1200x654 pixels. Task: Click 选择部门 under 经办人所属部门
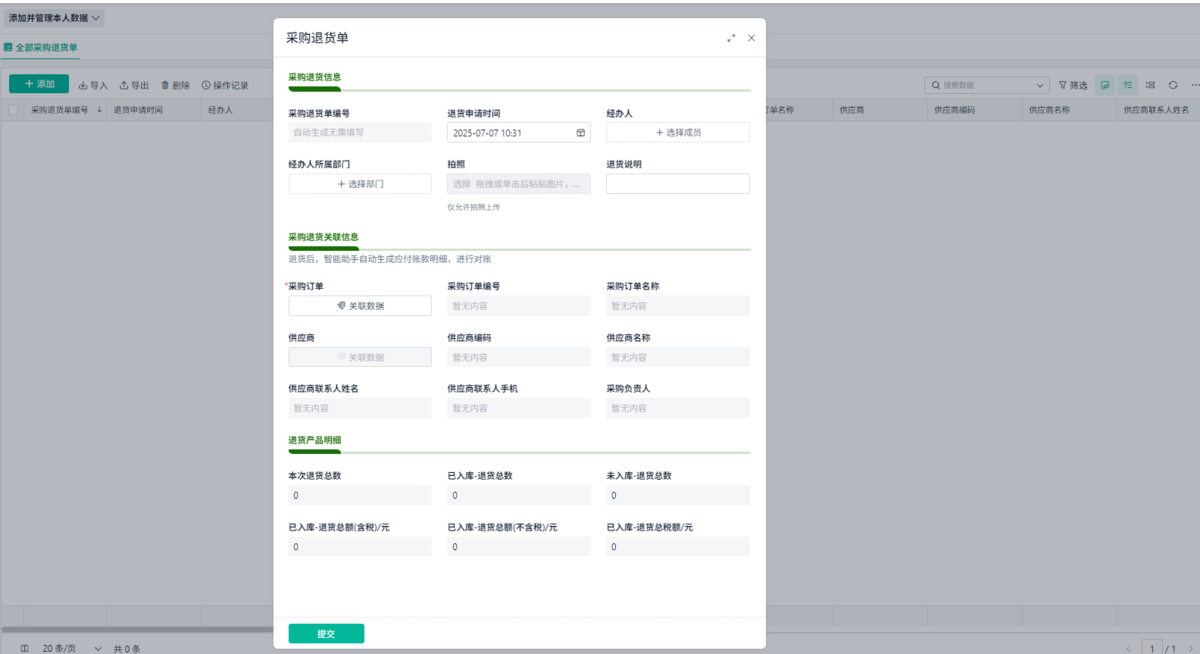360,184
